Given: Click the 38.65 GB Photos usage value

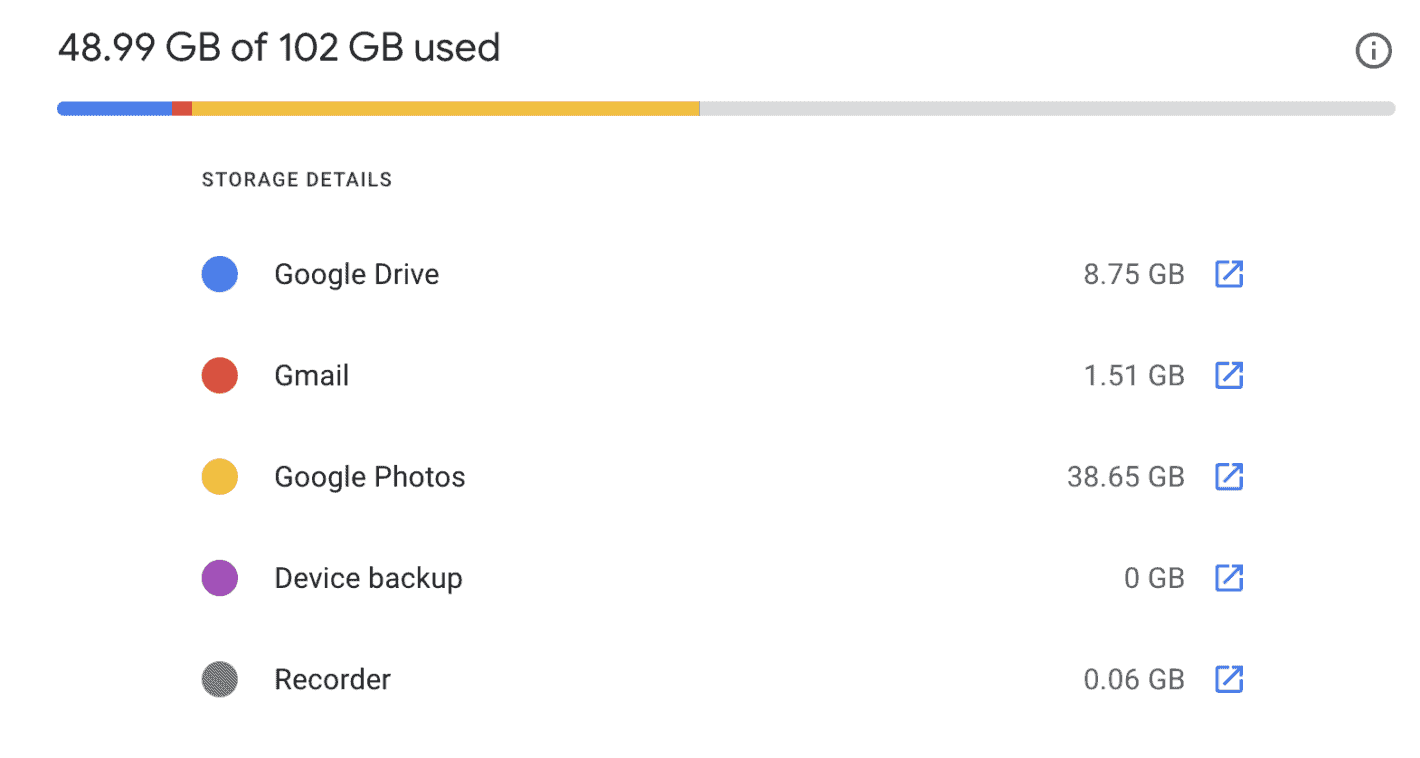Looking at the screenshot, I should 1125,477.
